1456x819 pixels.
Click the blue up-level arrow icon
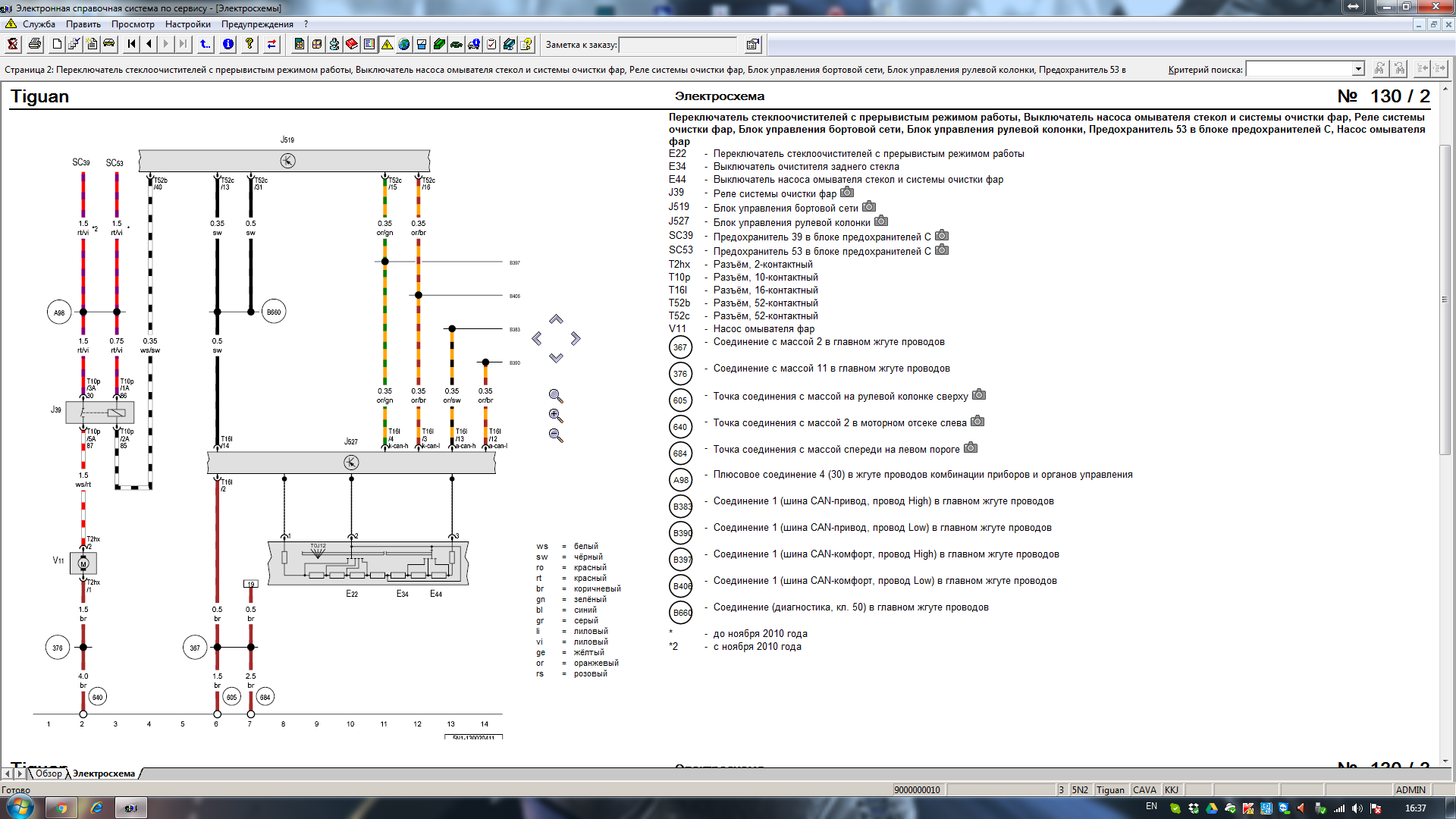point(206,44)
